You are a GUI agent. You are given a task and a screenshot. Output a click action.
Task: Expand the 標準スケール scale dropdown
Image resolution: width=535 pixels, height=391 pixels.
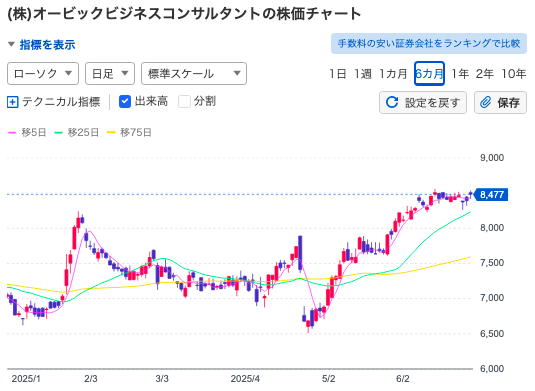(194, 73)
